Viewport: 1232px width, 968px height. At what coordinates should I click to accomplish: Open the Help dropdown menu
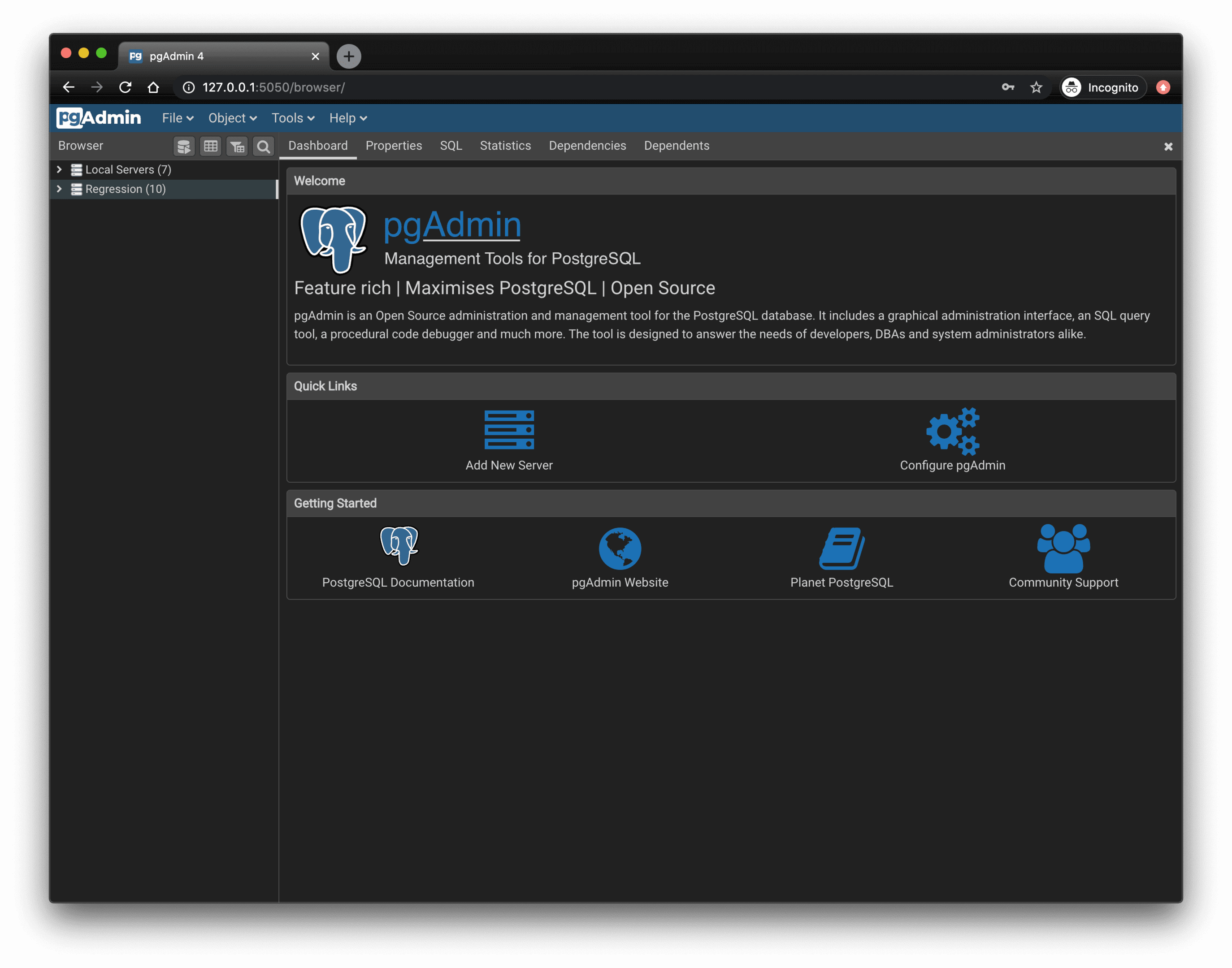tap(347, 118)
